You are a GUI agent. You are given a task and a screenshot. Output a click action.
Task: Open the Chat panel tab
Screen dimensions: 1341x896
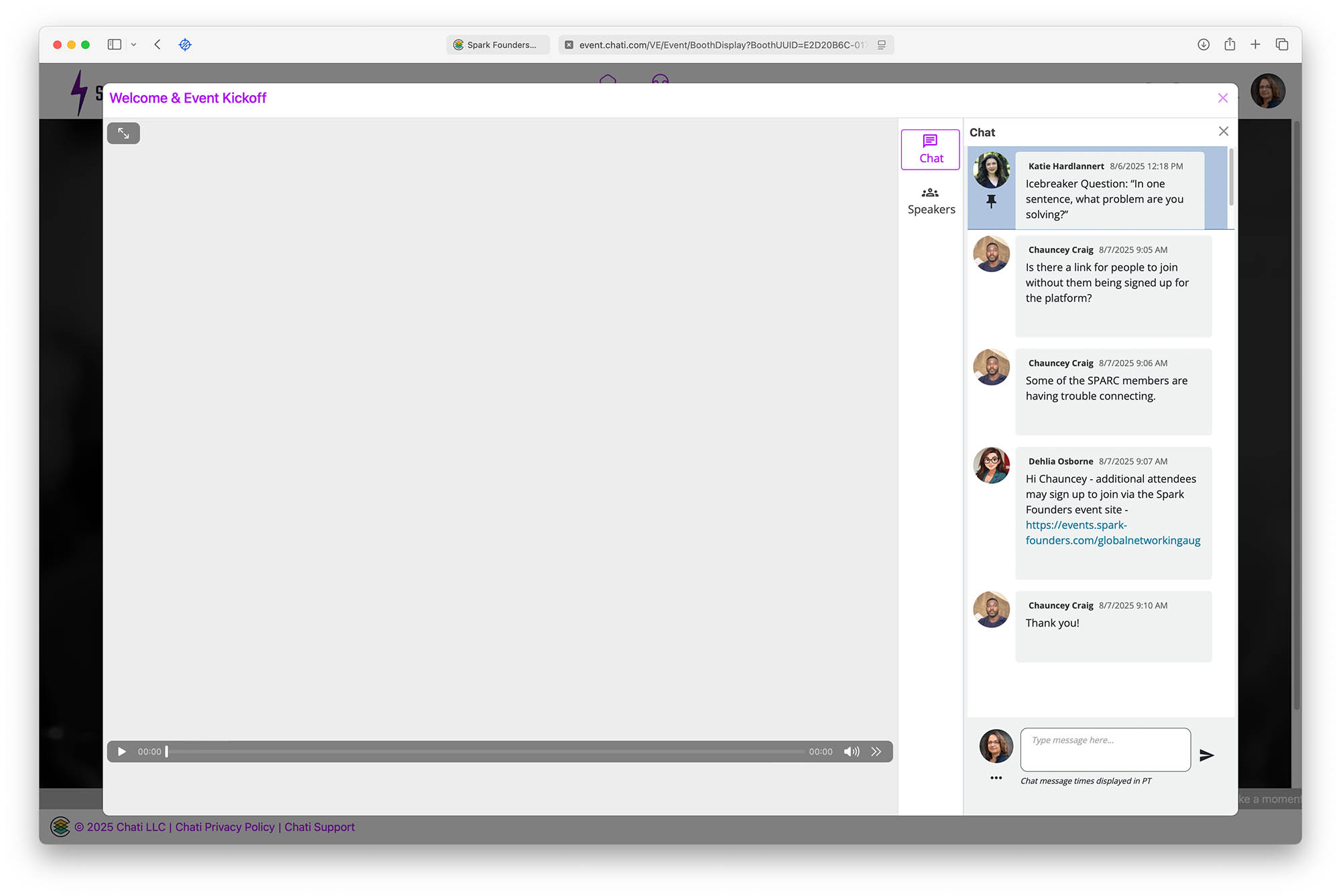point(930,149)
